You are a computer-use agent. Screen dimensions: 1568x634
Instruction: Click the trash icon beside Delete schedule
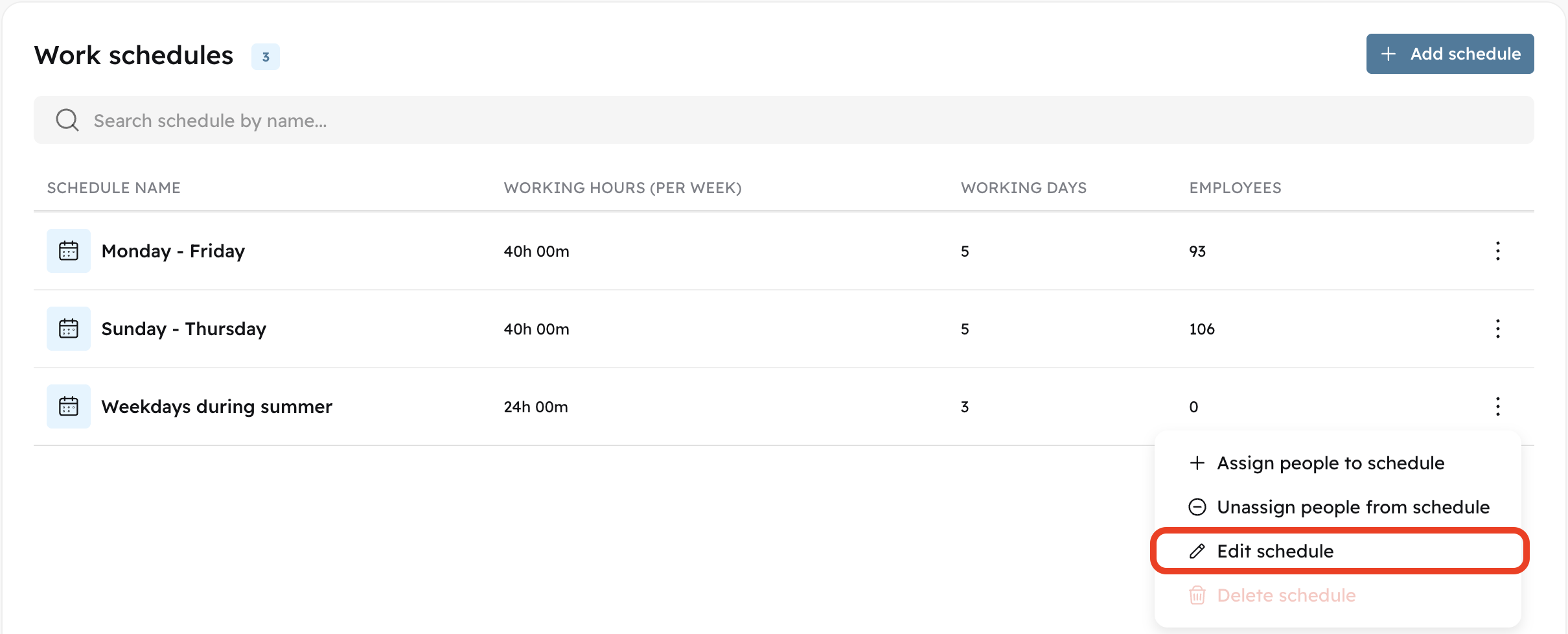coord(1197,595)
